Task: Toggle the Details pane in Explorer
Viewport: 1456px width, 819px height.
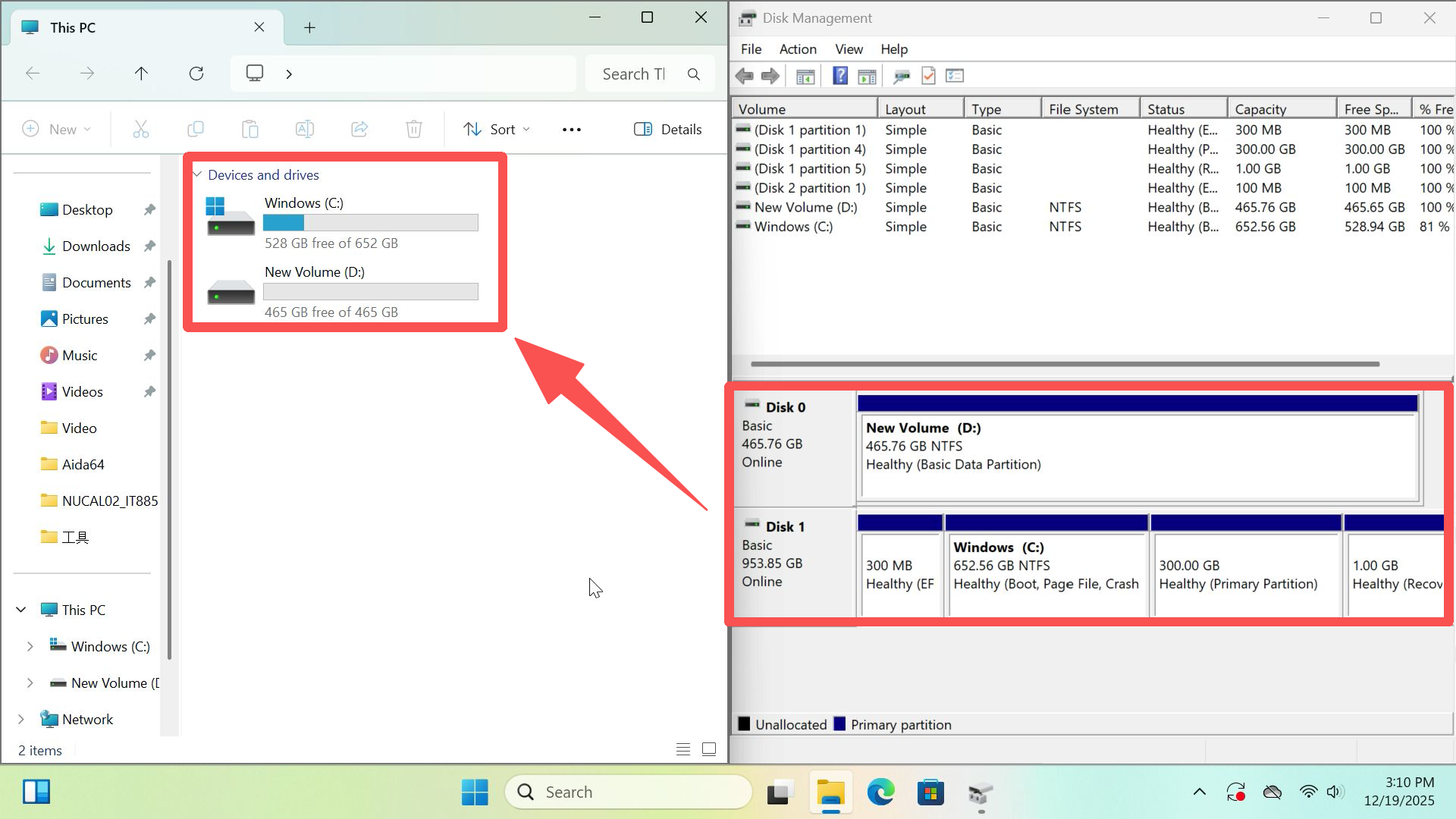Action: click(668, 129)
